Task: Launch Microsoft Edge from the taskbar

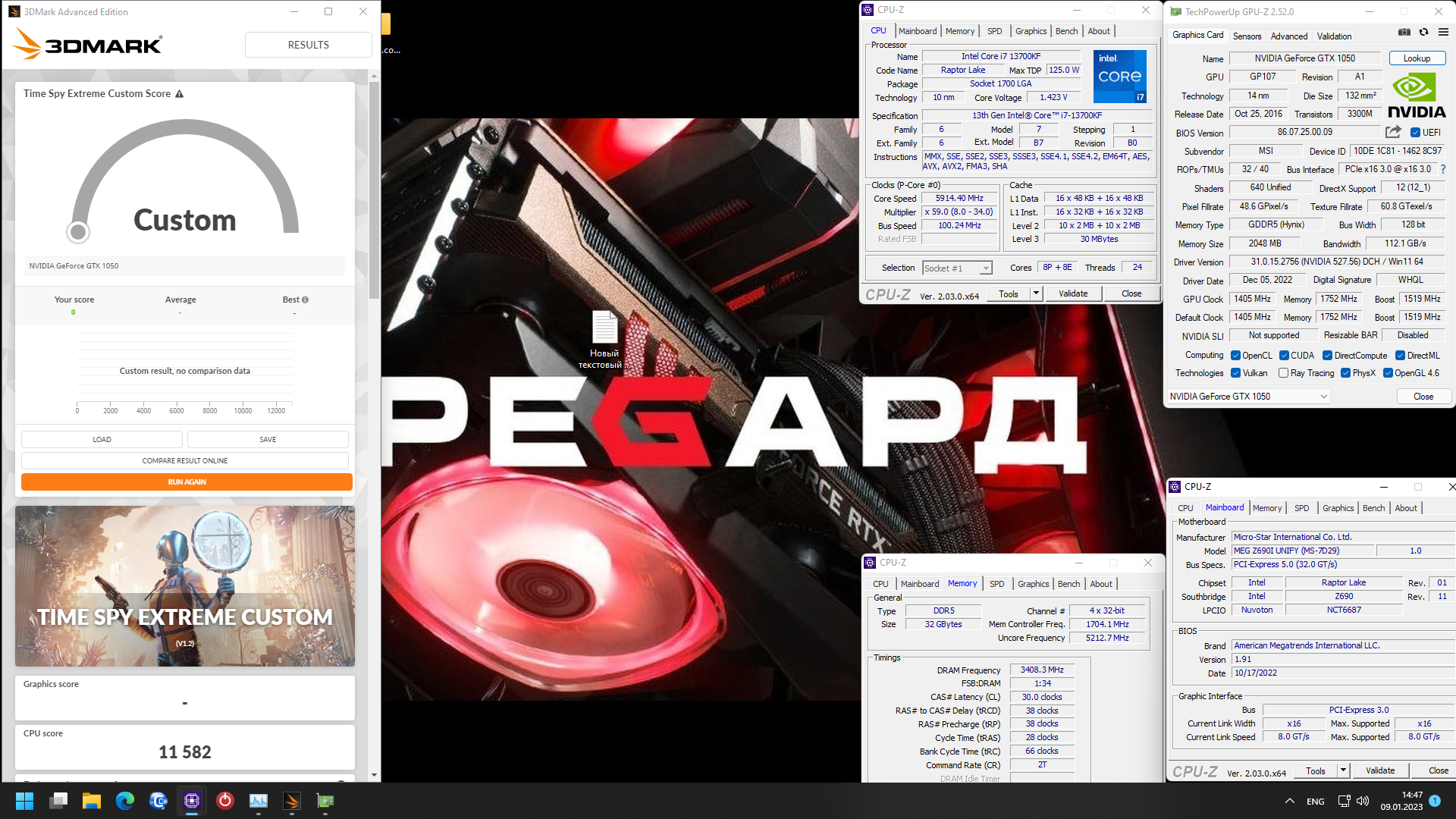Action: coord(125,801)
